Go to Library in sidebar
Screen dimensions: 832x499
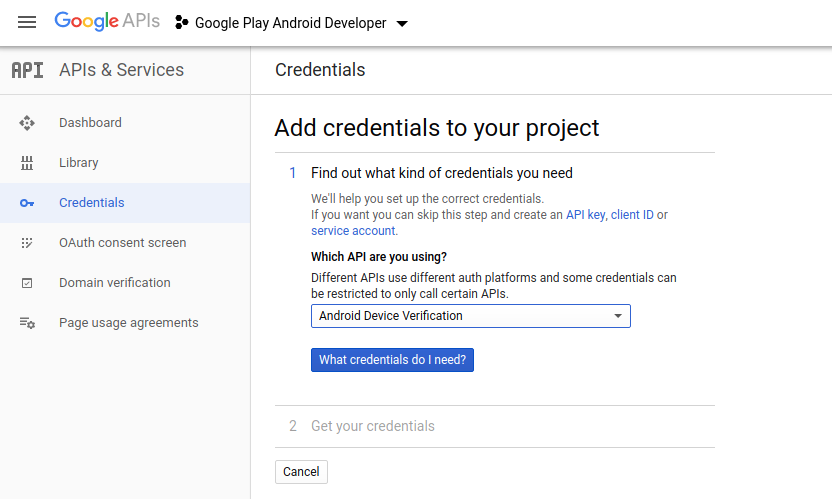pyautogui.click(x=78, y=163)
